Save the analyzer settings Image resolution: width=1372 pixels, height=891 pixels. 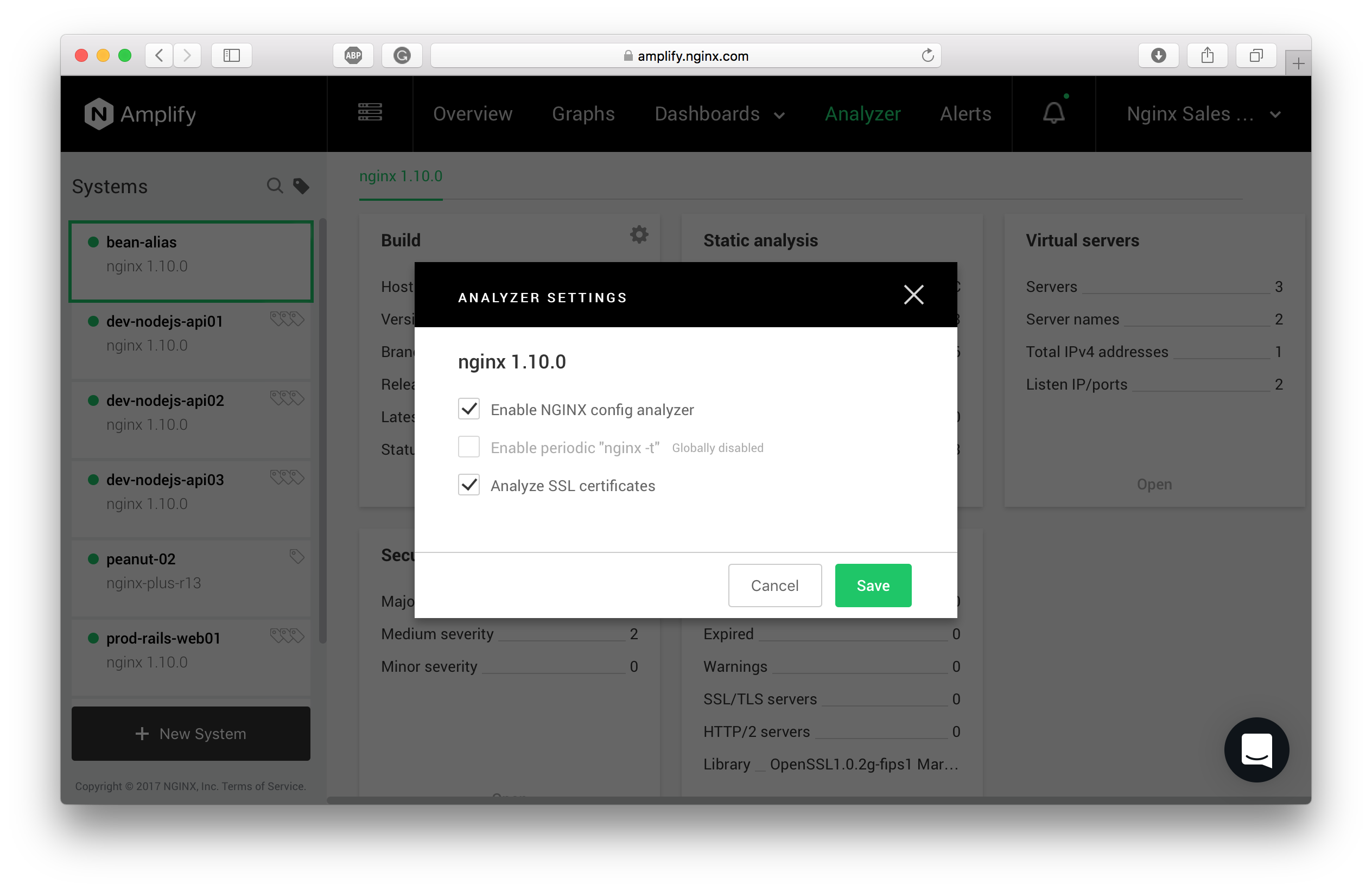pyautogui.click(x=872, y=585)
